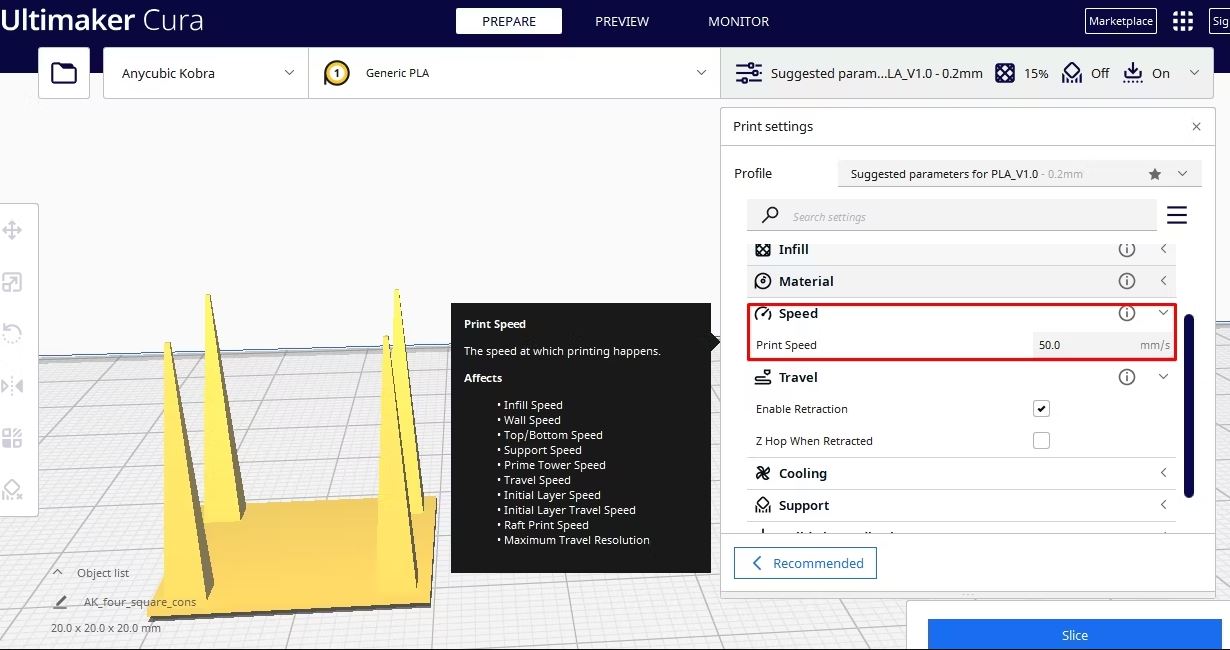Click the Enable Retraction label
Screen dimensions: 1230x650
[x=802, y=409]
